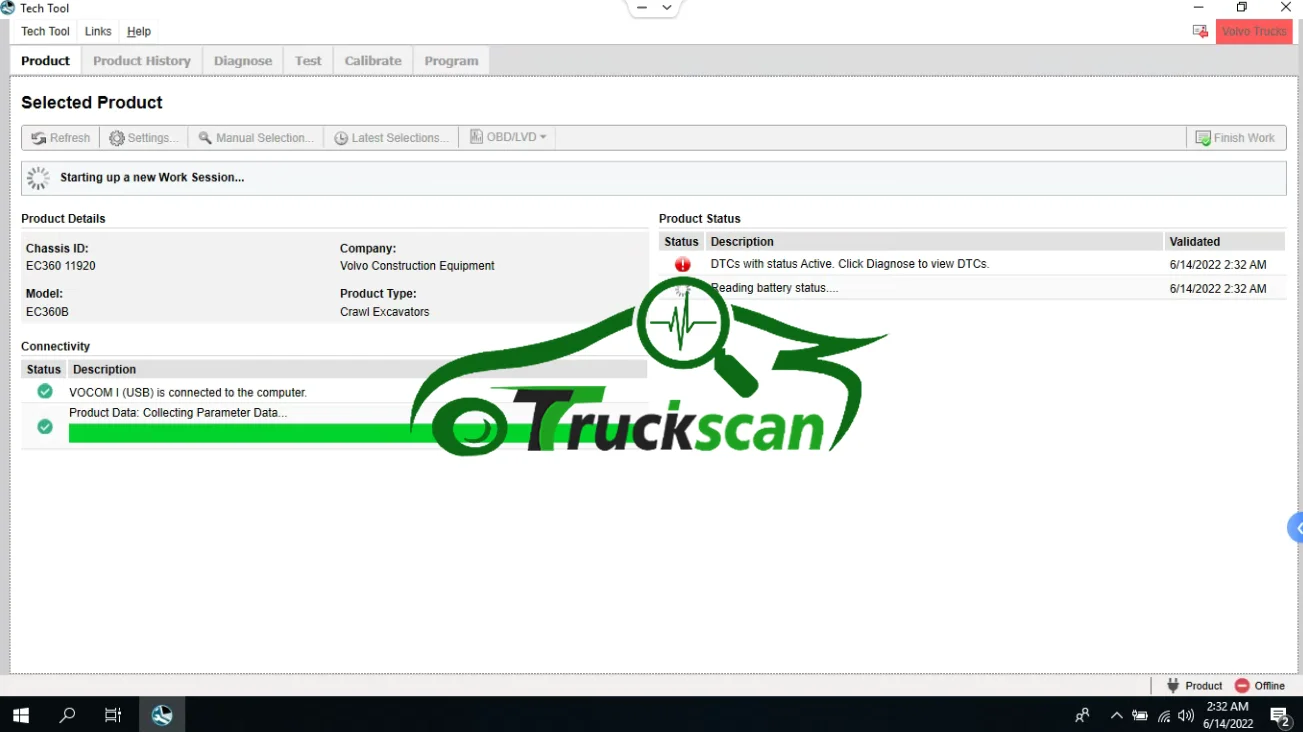The width and height of the screenshot is (1303, 732).
Task: Click "DTCs with status Active" description row
Action: (850, 264)
